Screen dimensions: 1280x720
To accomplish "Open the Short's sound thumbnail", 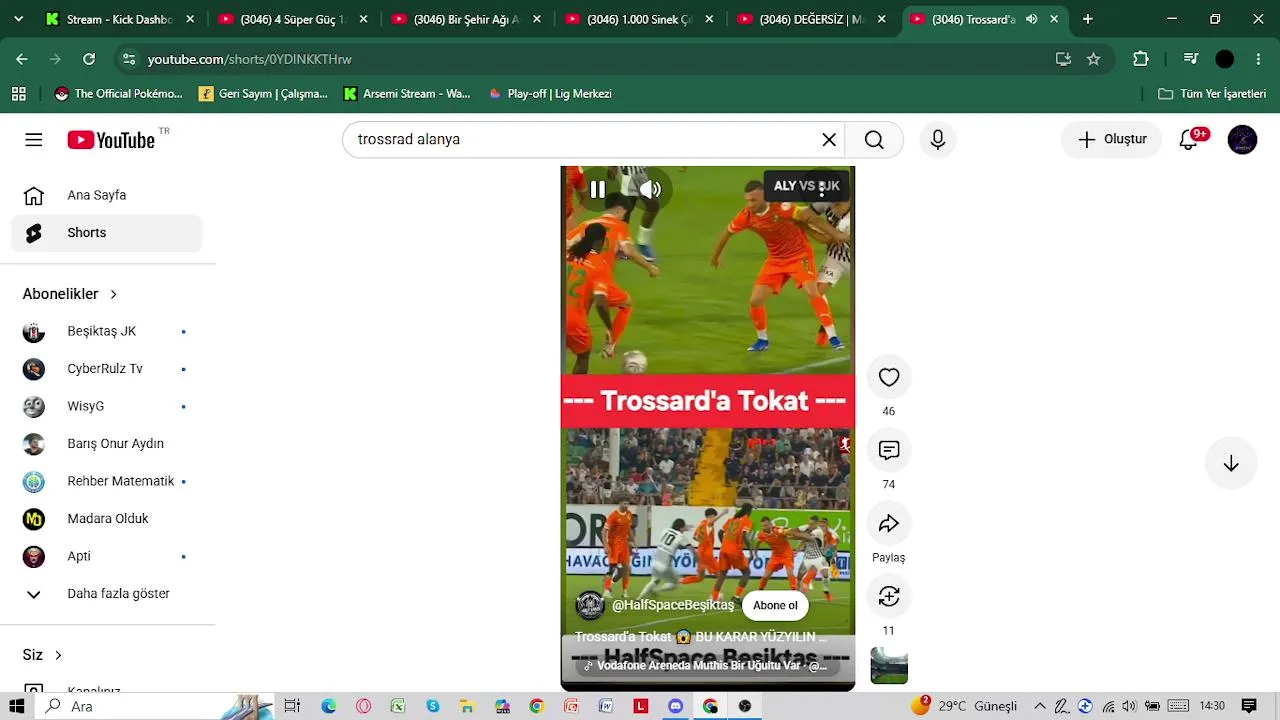I will (x=889, y=666).
